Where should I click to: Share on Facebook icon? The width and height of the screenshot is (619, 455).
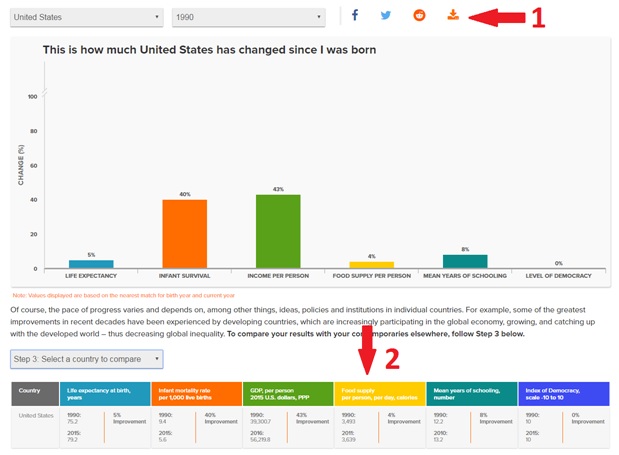click(355, 16)
